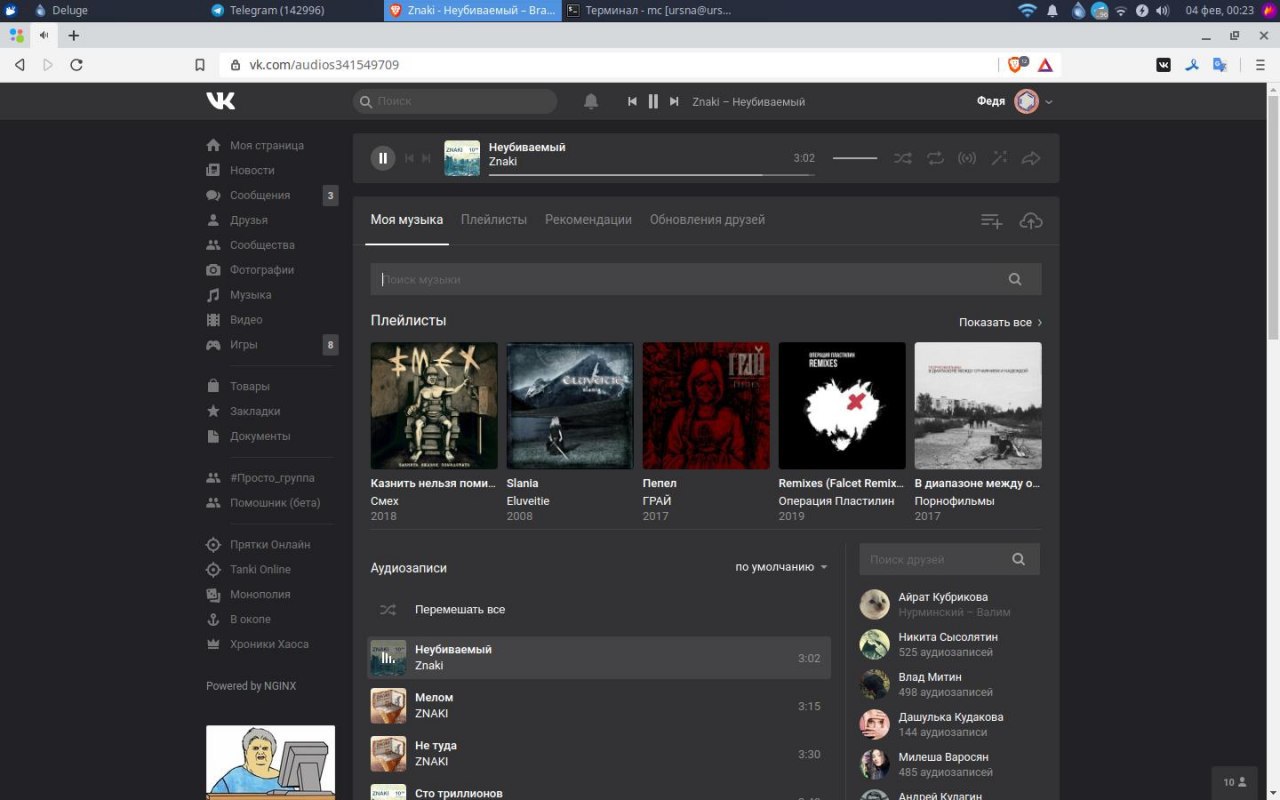Click Показать все playlists link
The image size is (1280, 800).
point(1000,323)
